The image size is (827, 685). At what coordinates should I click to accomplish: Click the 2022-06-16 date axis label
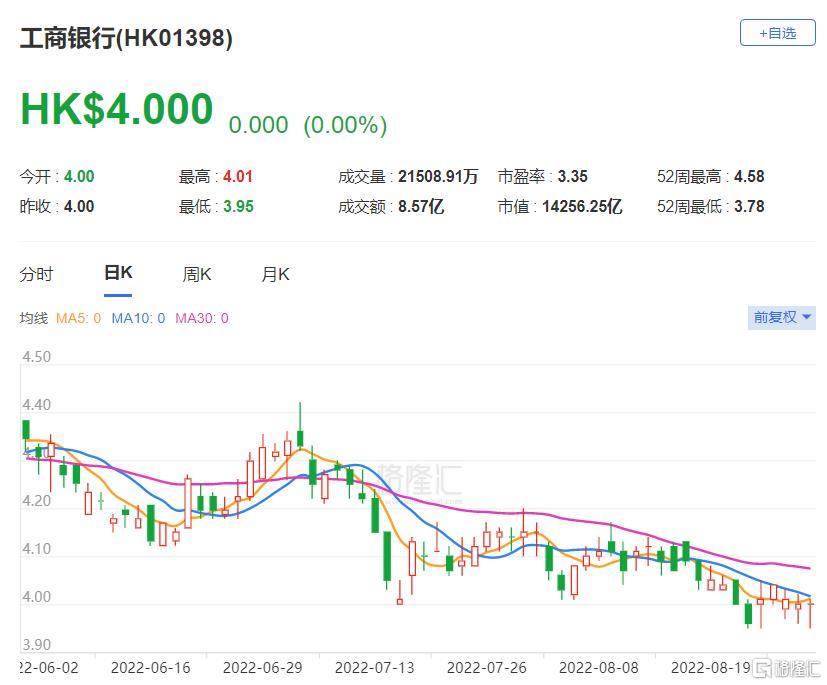pyautogui.click(x=150, y=668)
